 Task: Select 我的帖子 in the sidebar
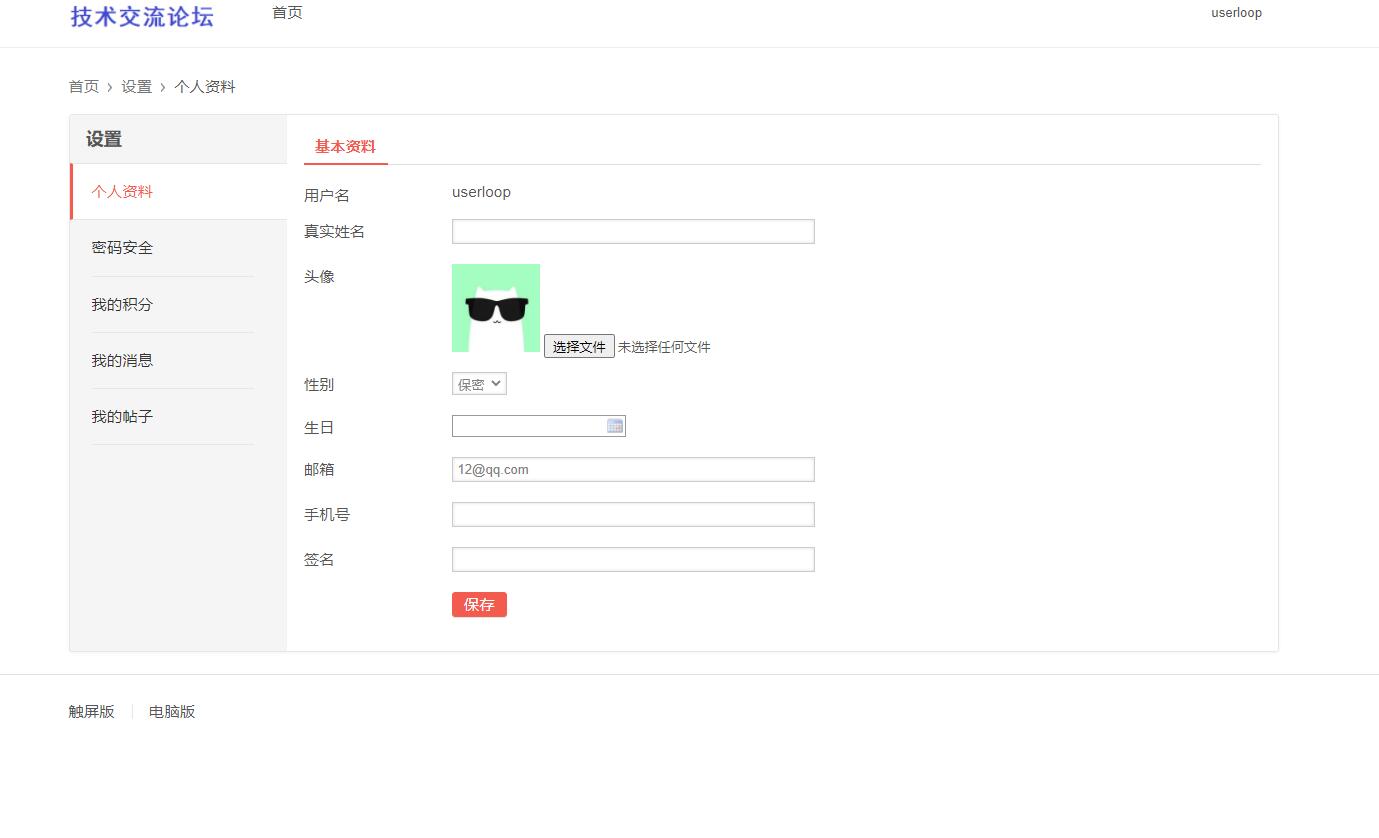tap(122, 416)
